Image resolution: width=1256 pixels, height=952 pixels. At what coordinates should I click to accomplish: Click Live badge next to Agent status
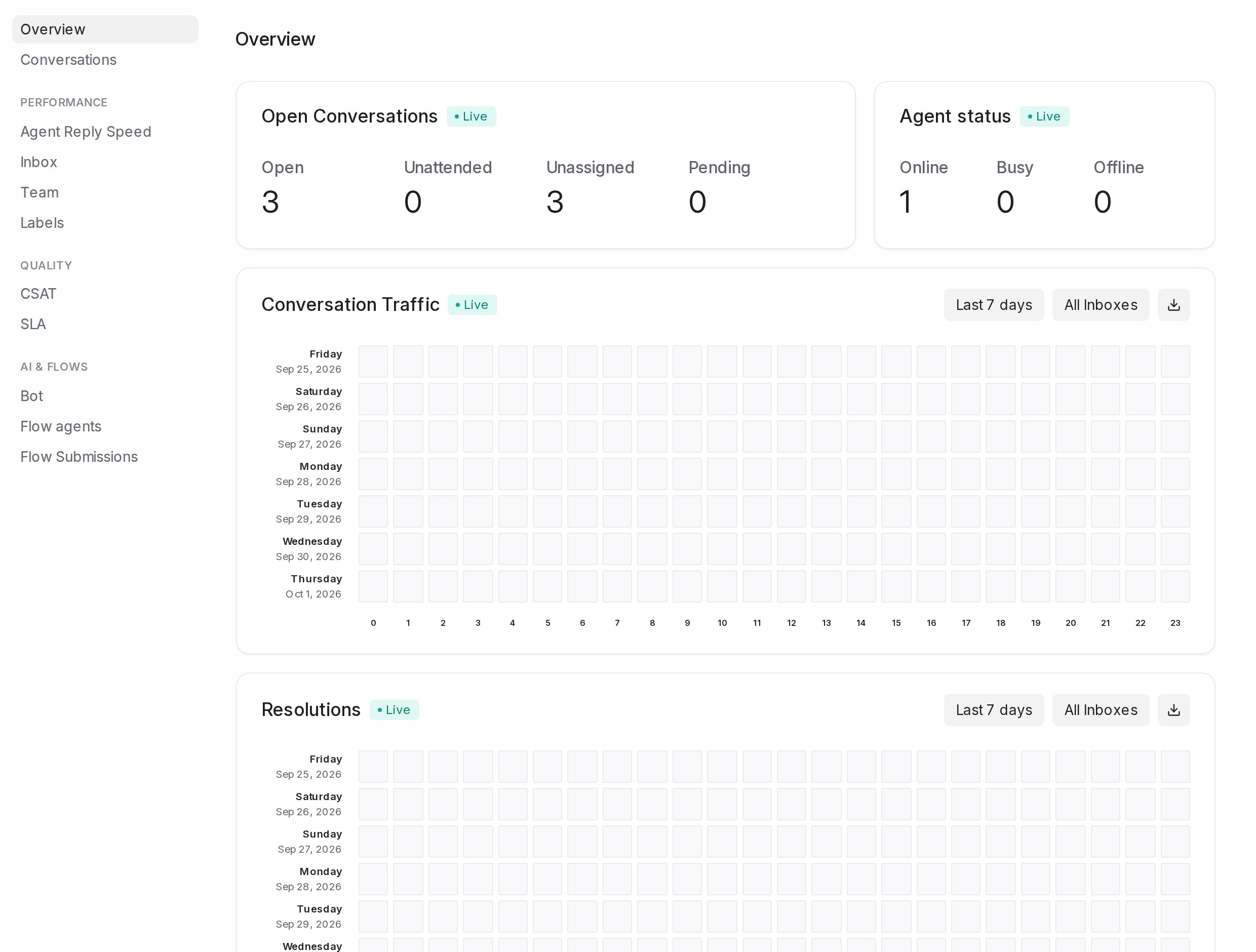click(1044, 116)
